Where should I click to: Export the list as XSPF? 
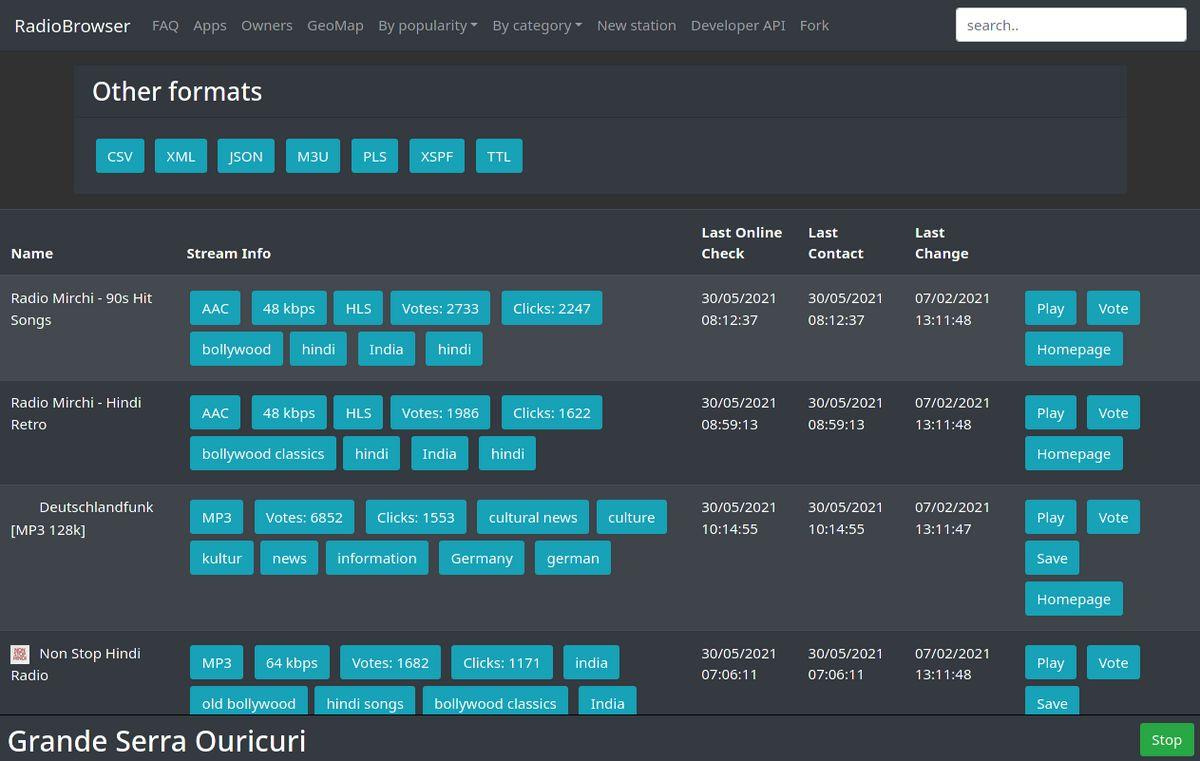pos(437,157)
